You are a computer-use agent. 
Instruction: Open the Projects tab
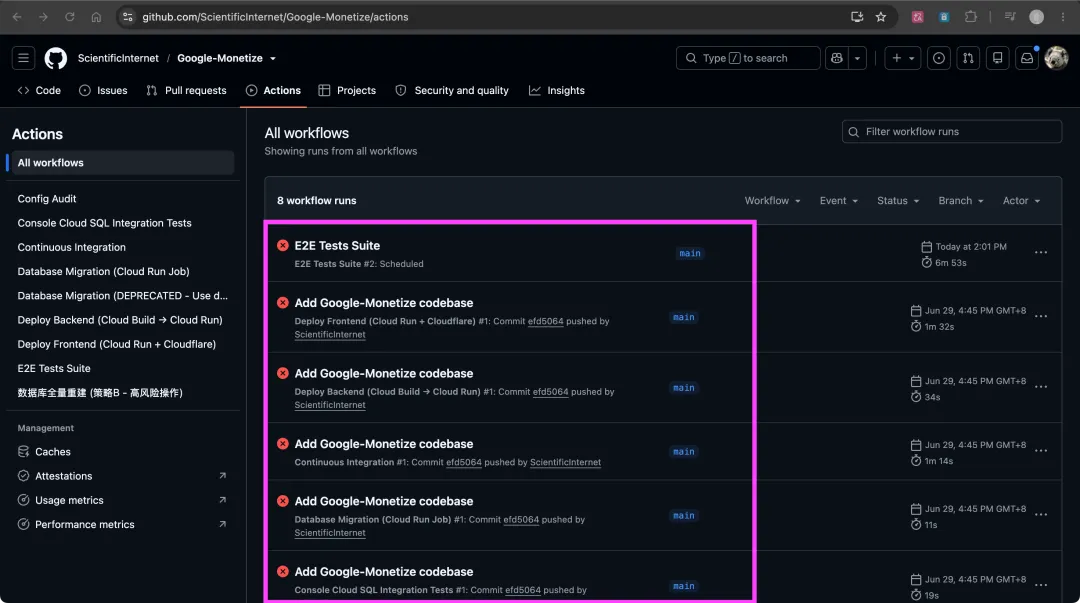[x=347, y=90]
